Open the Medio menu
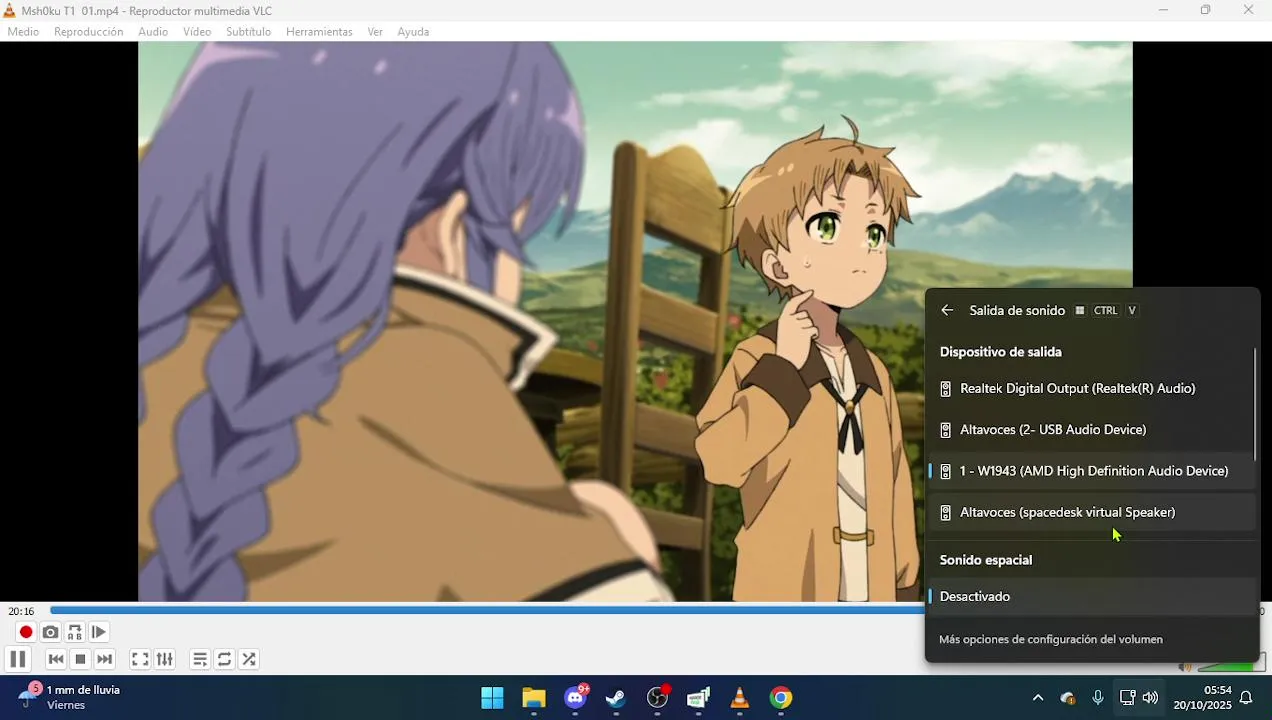 23,32
